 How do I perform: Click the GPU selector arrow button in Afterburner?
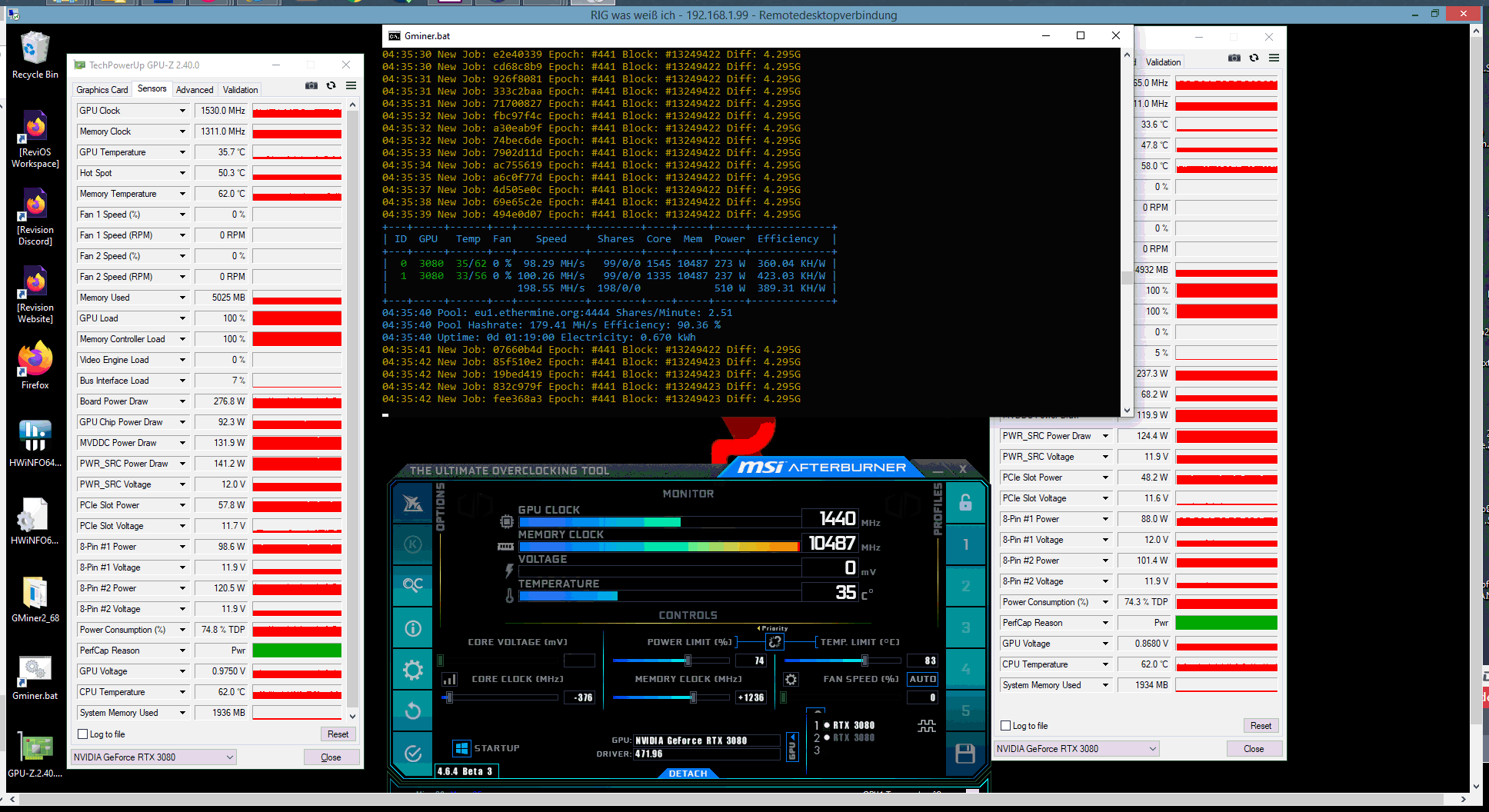click(x=792, y=747)
